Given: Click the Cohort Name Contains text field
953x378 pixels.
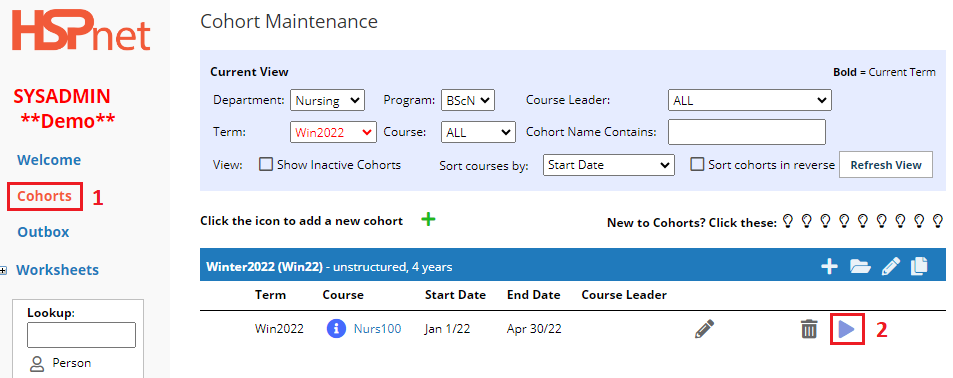Looking at the screenshot, I should click(746, 132).
